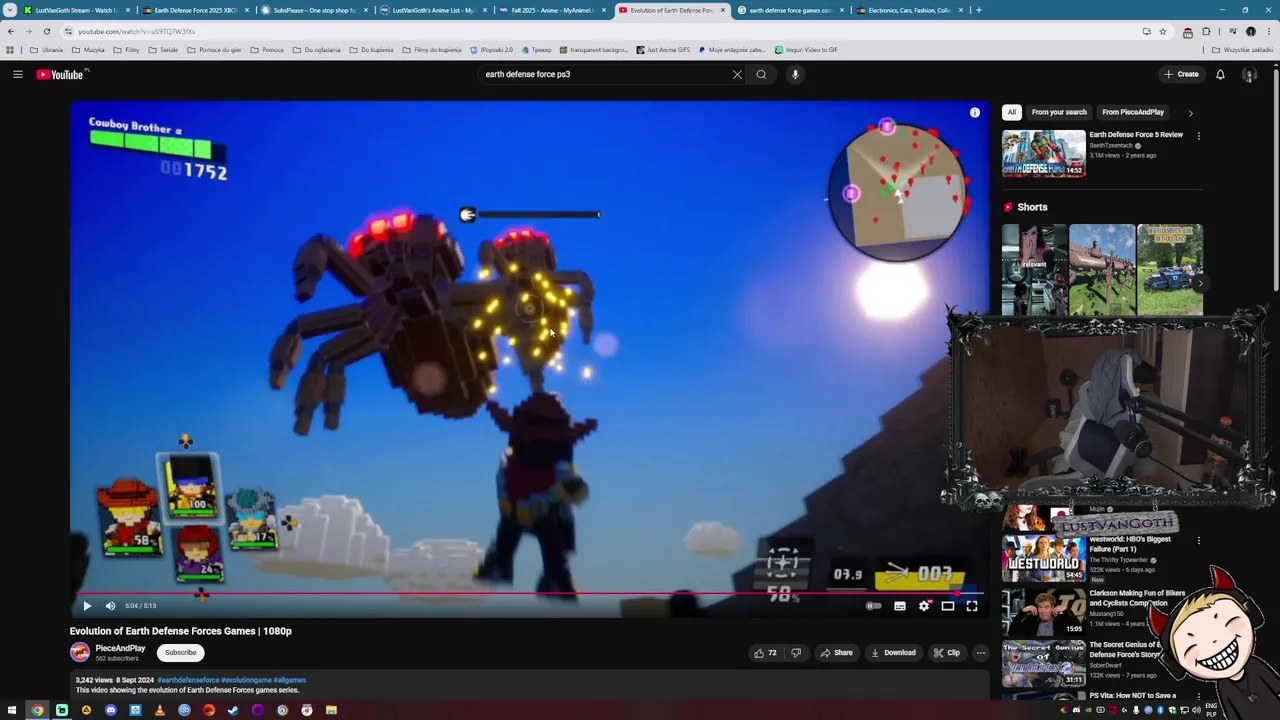
Task: Open the Secret Genius video thumbnail
Action: click(x=1044, y=662)
